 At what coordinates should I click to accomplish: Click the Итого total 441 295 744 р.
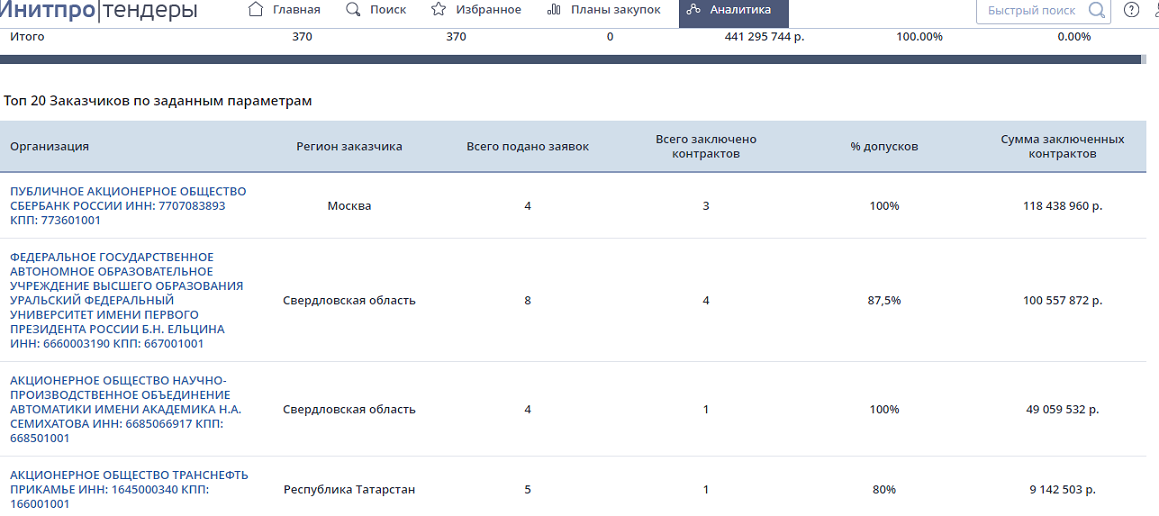point(765,36)
